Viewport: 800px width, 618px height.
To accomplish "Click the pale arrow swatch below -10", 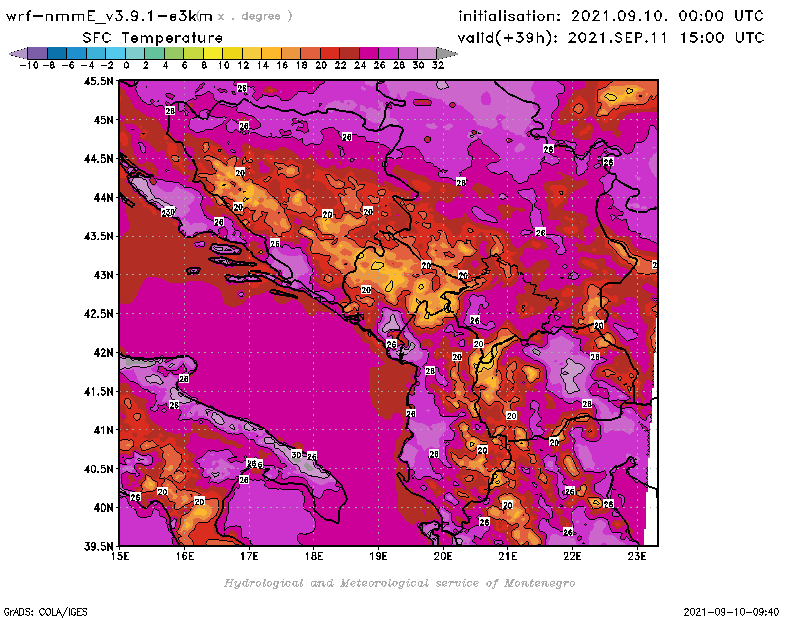I will pyautogui.click(x=18, y=53).
